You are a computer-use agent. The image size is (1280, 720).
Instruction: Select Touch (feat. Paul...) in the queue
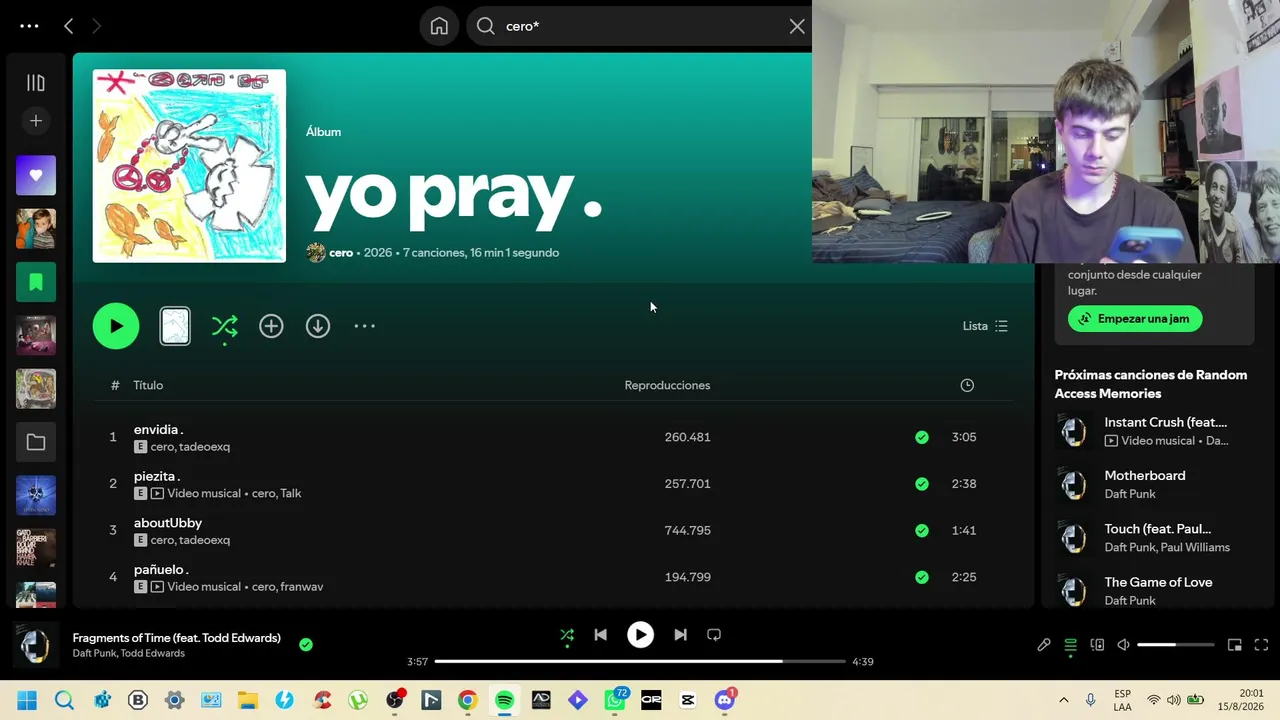coord(1154,537)
